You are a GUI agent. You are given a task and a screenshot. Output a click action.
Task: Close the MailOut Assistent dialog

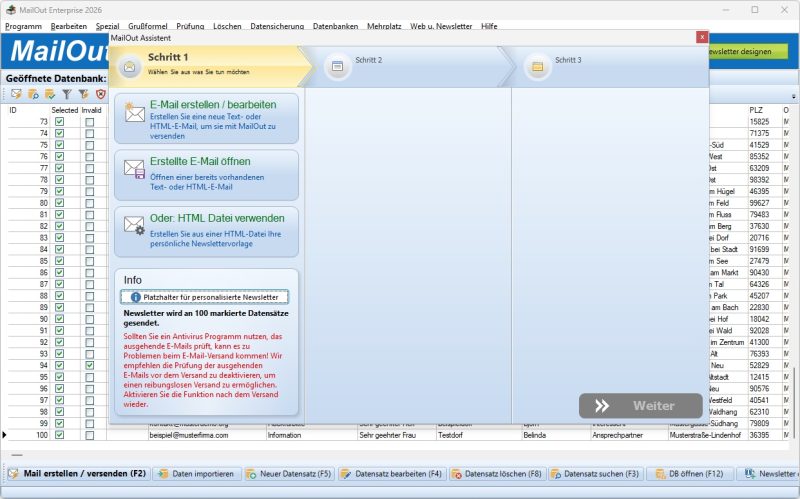click(x=702, y=37)
